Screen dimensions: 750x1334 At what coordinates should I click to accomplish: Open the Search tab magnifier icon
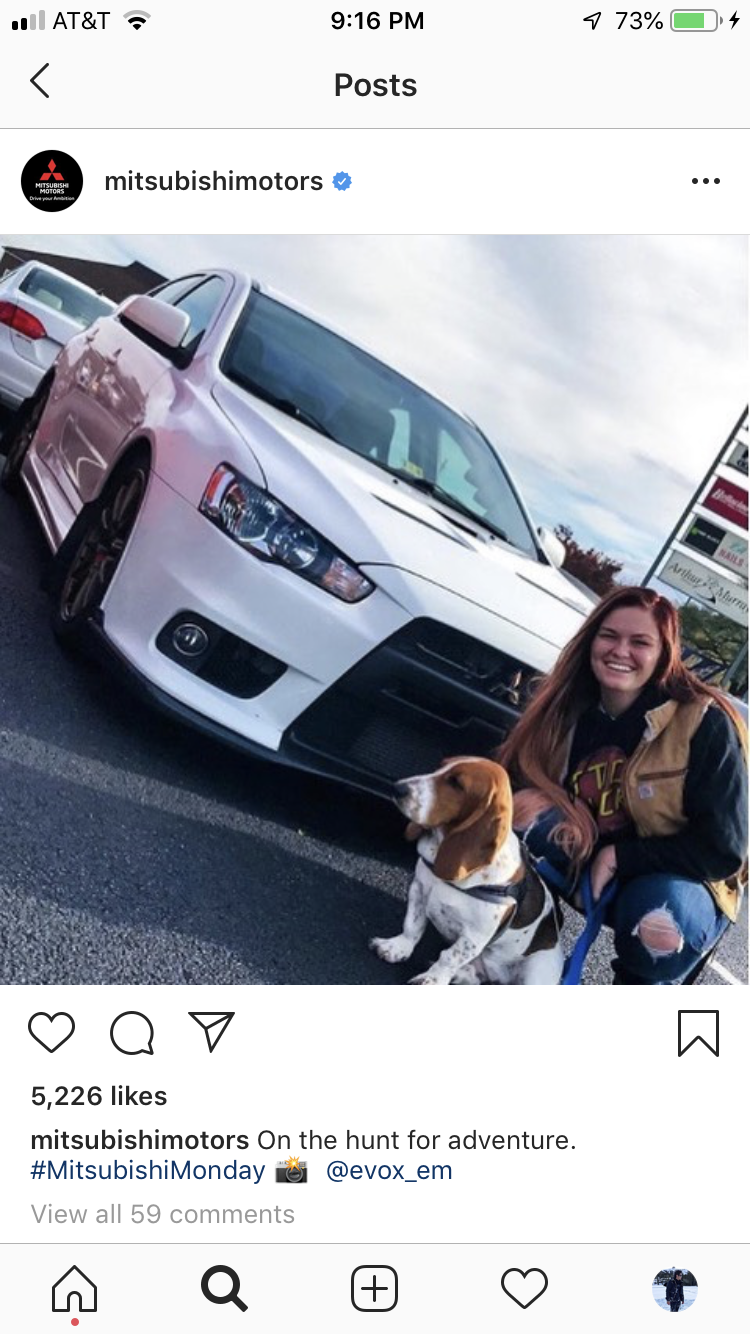point(224,1288)
